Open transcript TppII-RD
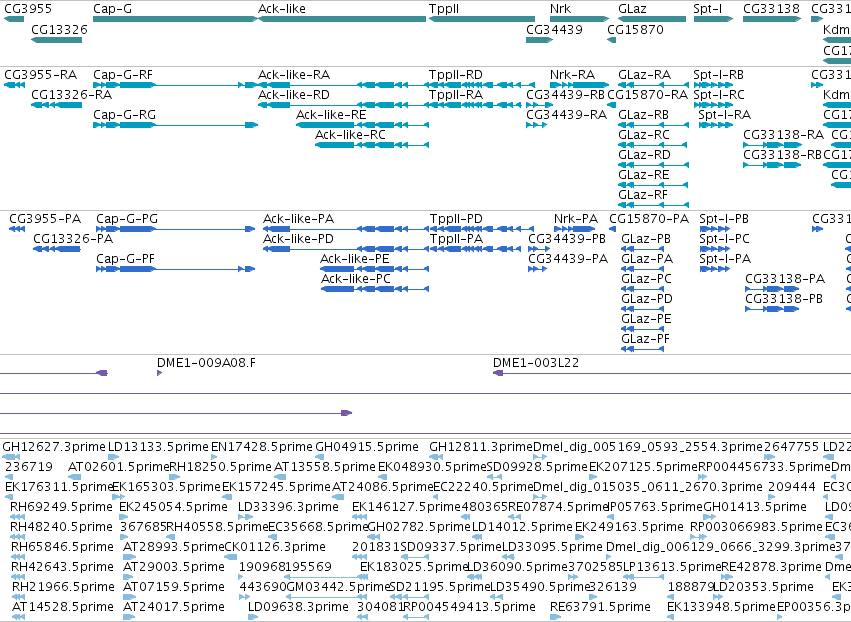Screen dimensions: 851x622 pyautogui.click(x=455, y=74)
